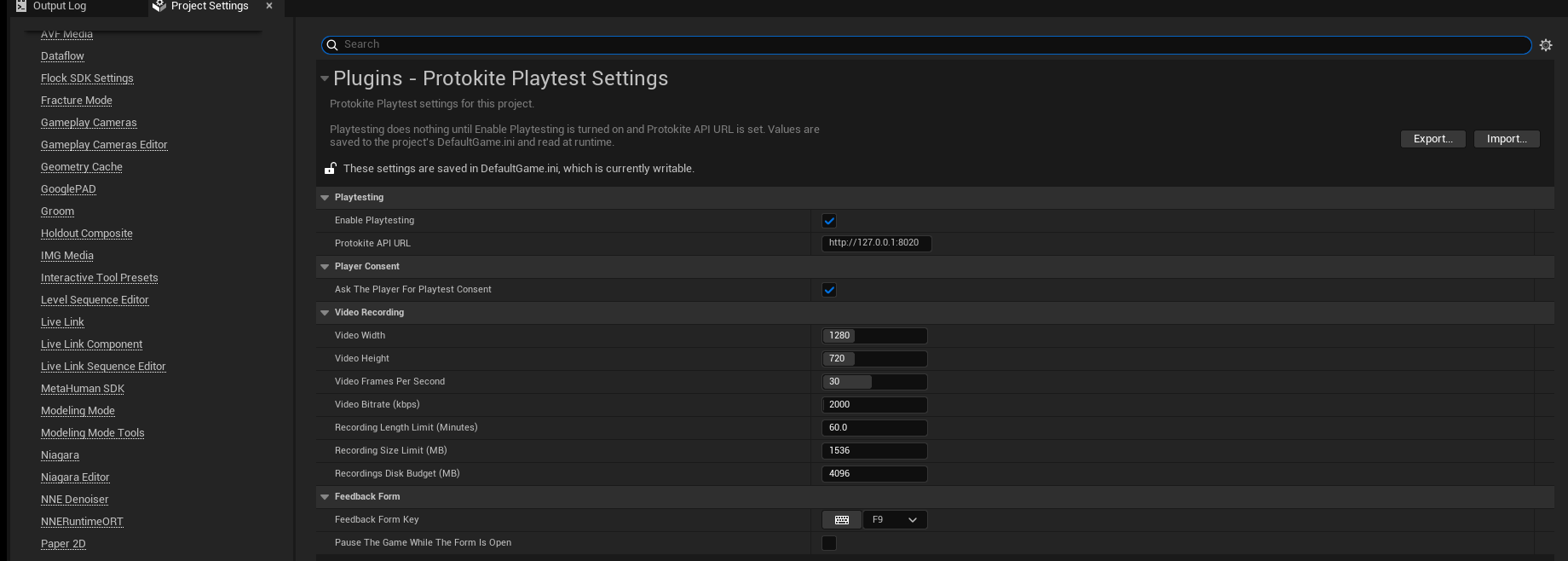Viewport: 1568px width, 561px height.
Task: Open Flock SDK Settings category
Action: coord(87,78)
